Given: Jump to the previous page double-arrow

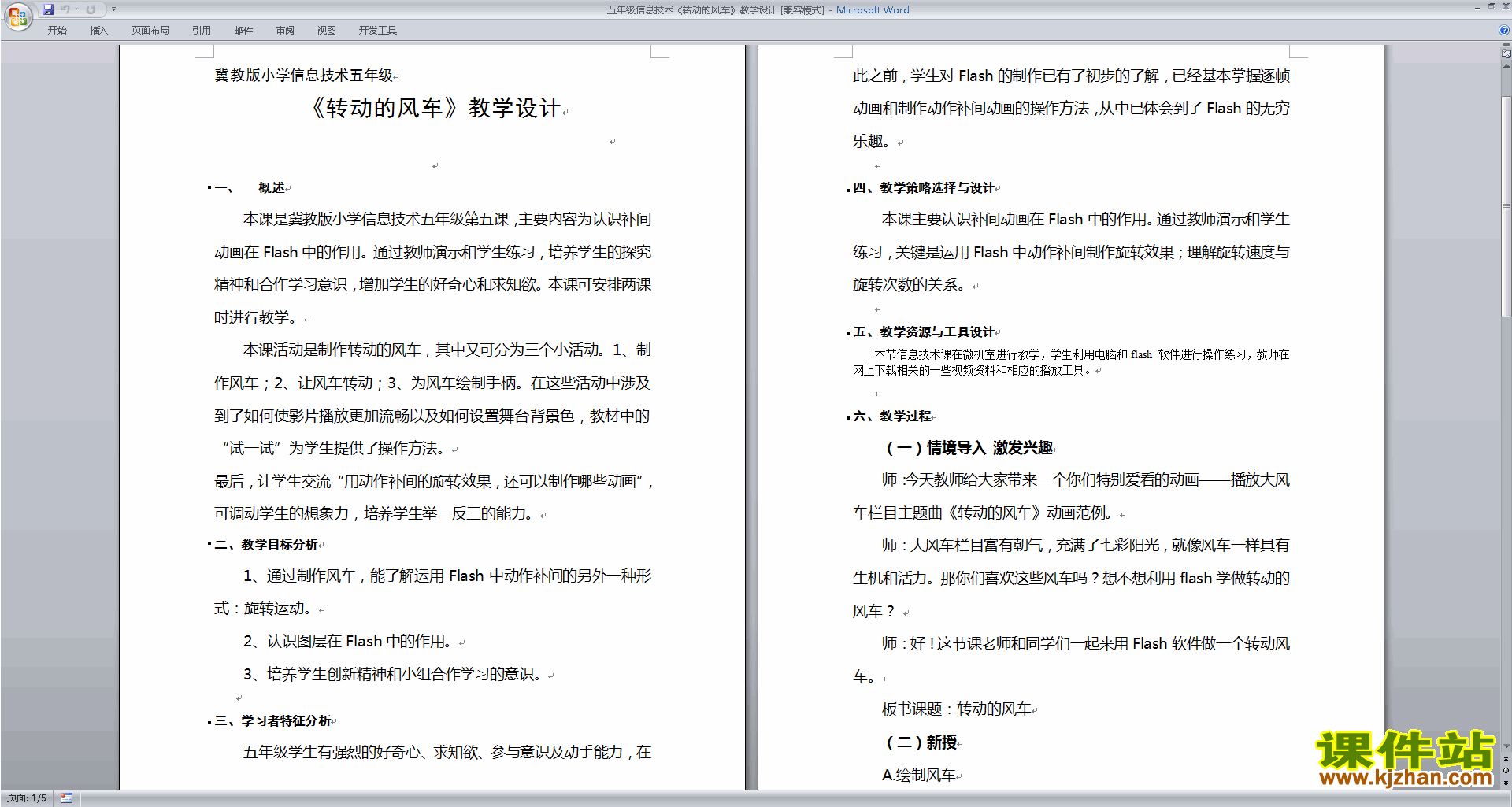Looking at the screenshot, I should (x=1506, y=758).
